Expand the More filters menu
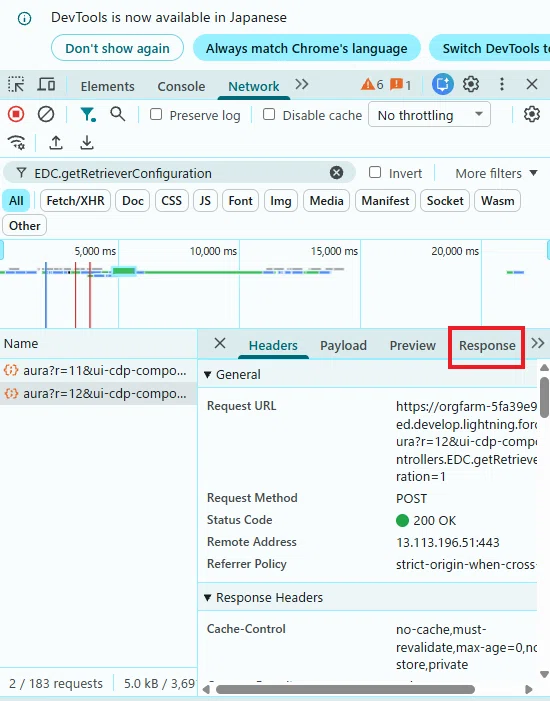 coord(496,173)
